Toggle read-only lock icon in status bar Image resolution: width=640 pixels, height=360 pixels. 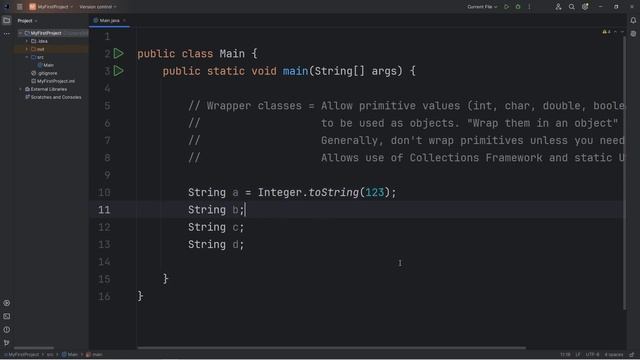click(x=632, y=355)
